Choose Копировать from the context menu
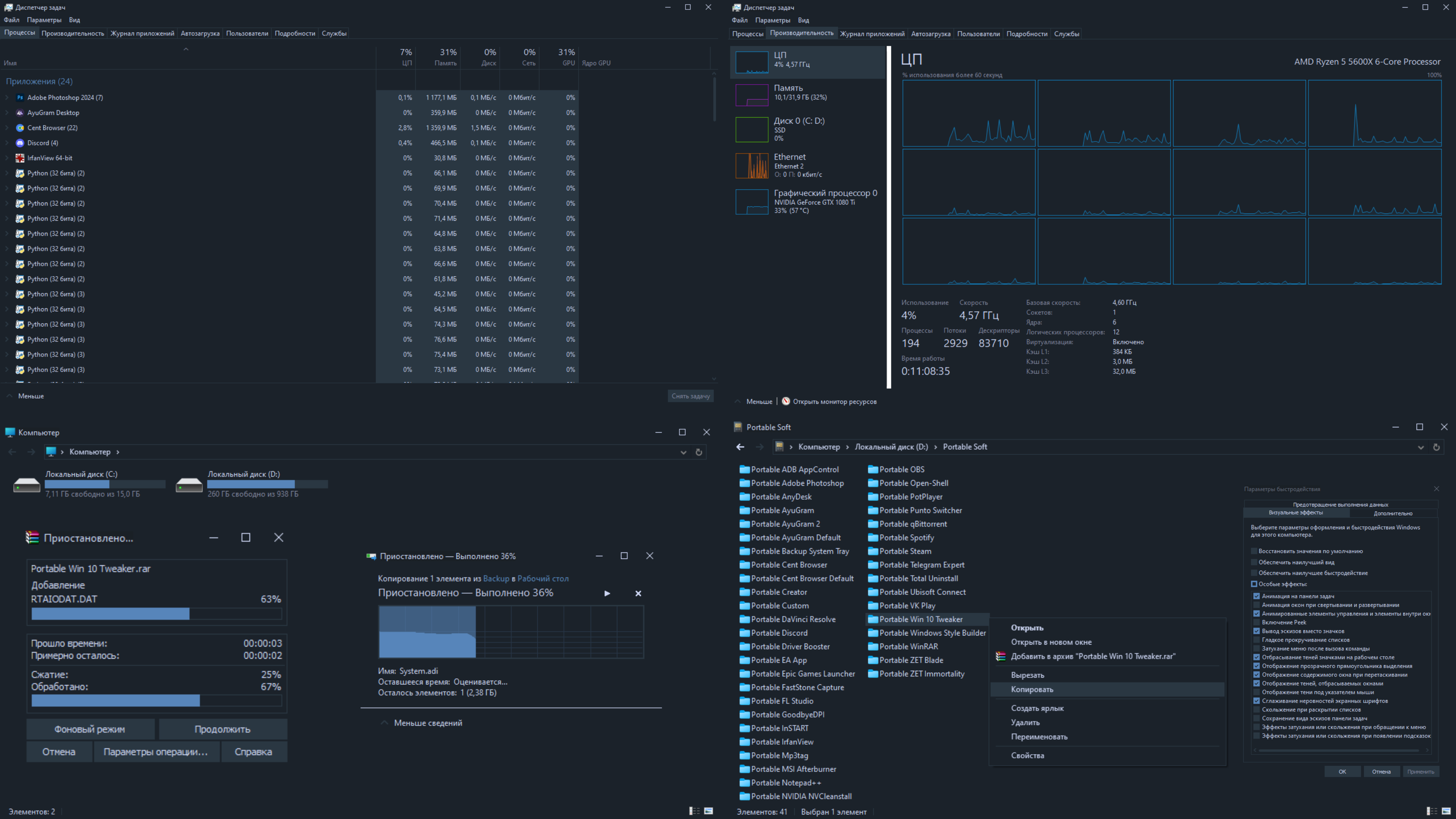The image size is (1456, 819). coord(1107,689)
